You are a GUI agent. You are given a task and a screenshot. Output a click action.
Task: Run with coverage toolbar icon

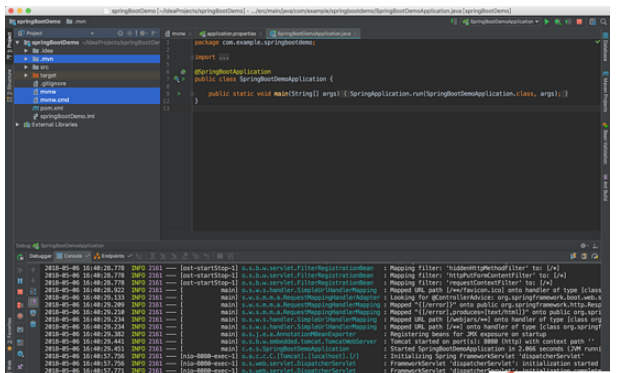(x=568, y=22)
